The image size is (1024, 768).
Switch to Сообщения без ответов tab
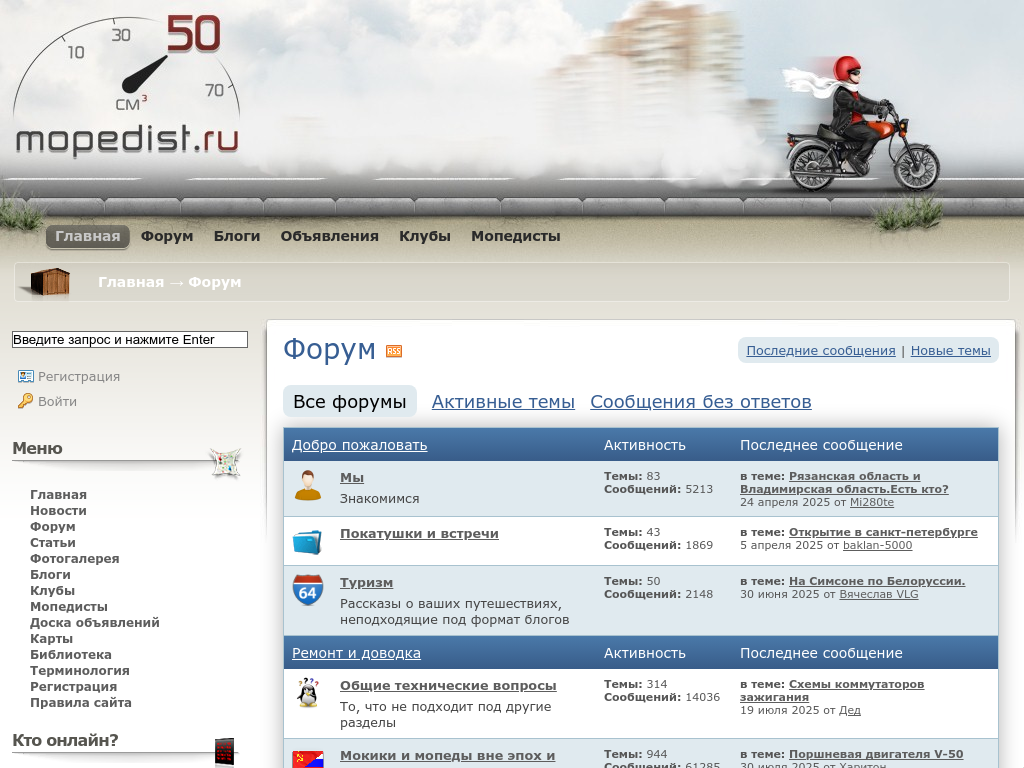pyautogui.click(x=700, y=402)
